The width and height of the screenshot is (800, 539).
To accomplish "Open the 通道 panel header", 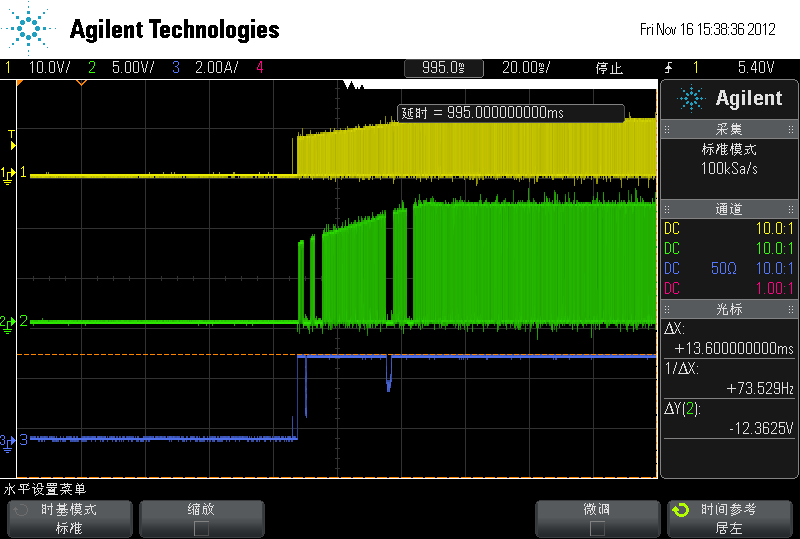I will pyautogui.click(x=729, y=209).
